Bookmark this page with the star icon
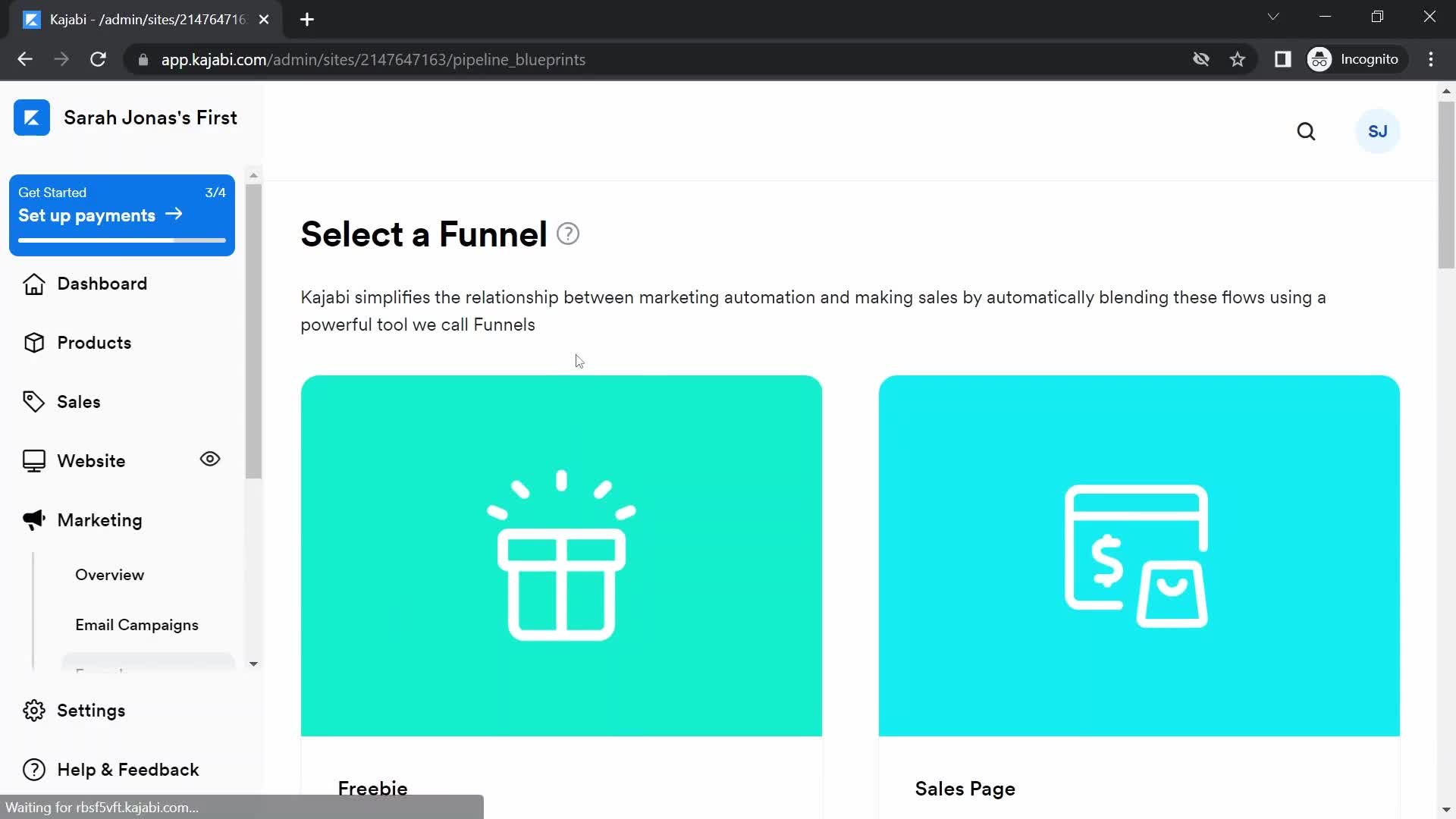 pyautogui.click(x=1238, y=59)
